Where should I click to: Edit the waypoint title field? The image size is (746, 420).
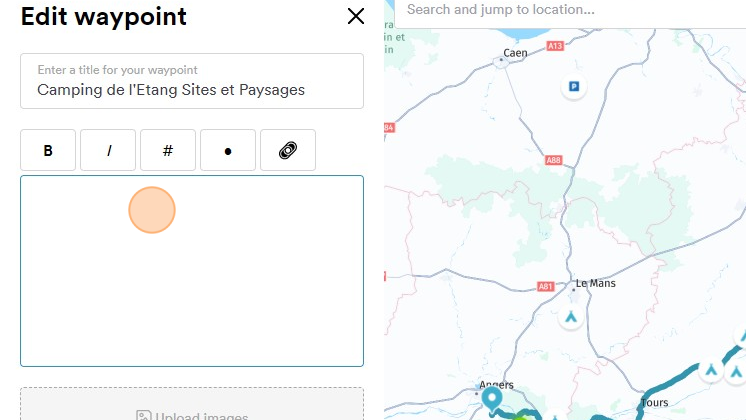point(192,81)
